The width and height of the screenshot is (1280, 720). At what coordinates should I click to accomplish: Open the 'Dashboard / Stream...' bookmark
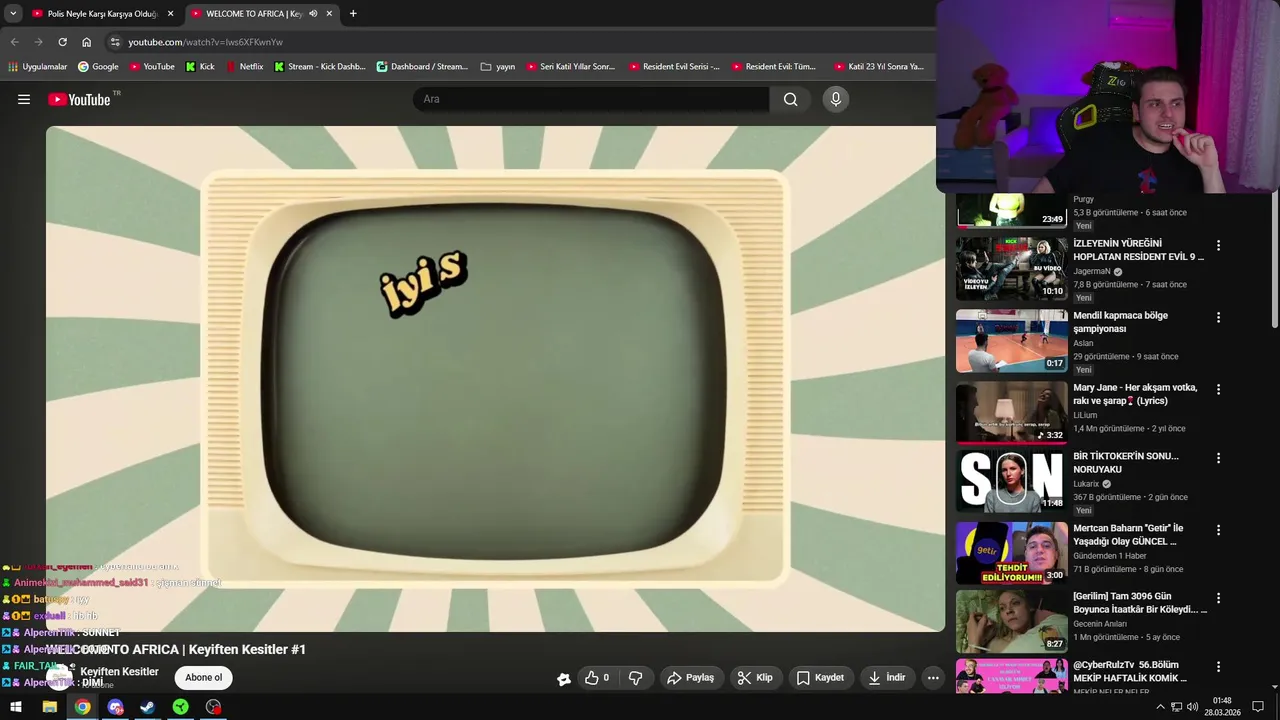point(422,67)
